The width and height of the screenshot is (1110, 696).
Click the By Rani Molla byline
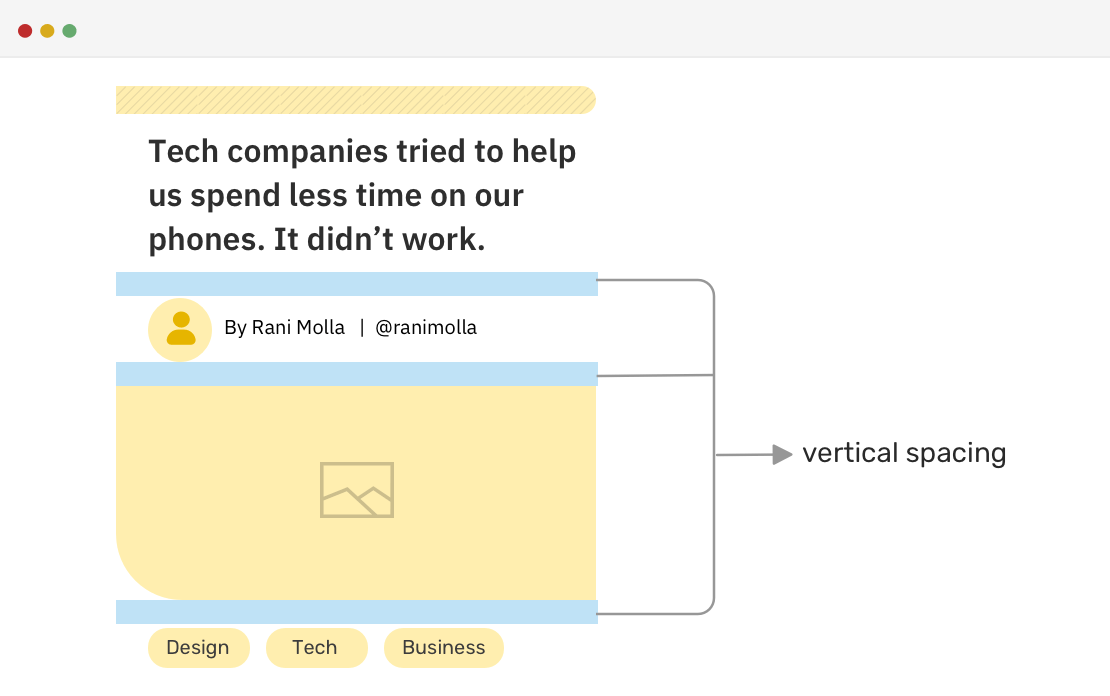point(284,328)
